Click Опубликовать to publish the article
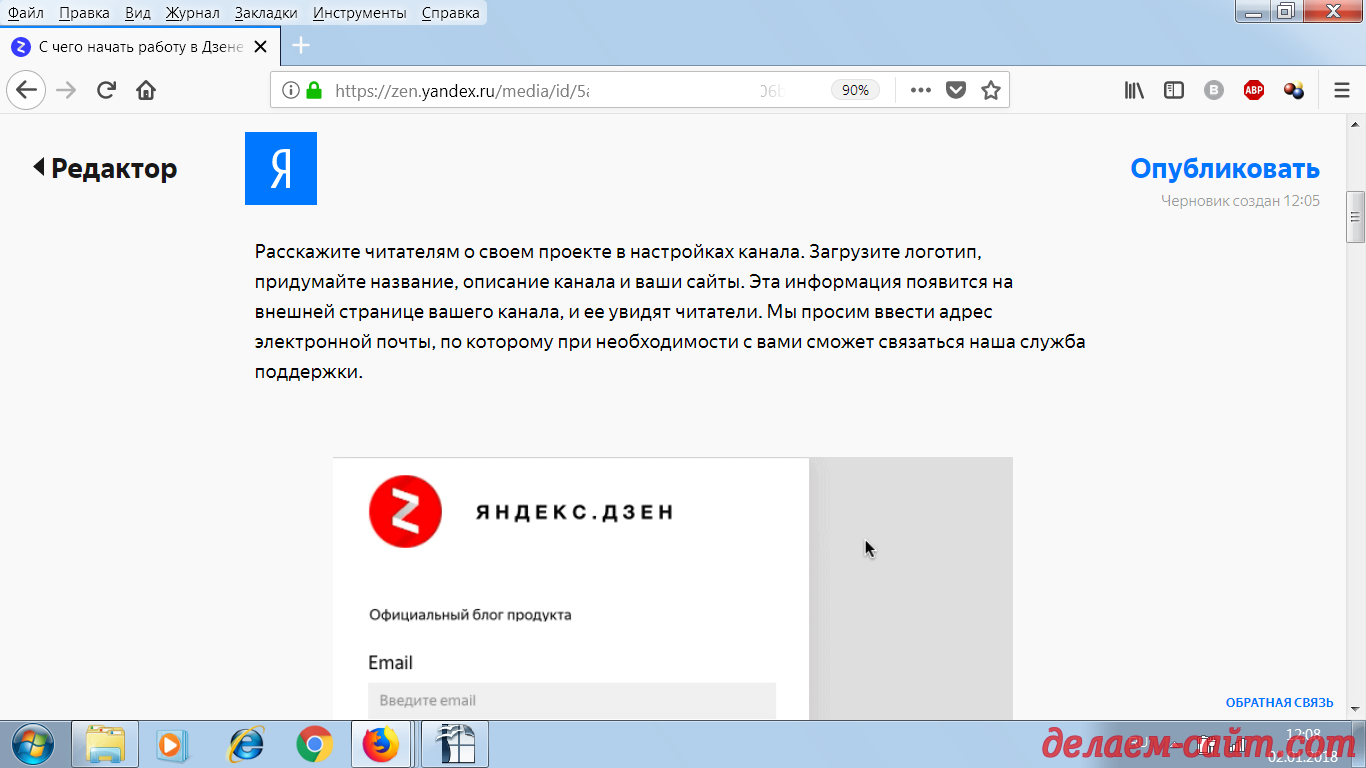This screenshot has height=768, width=1366. click(x=1225, y=168)
